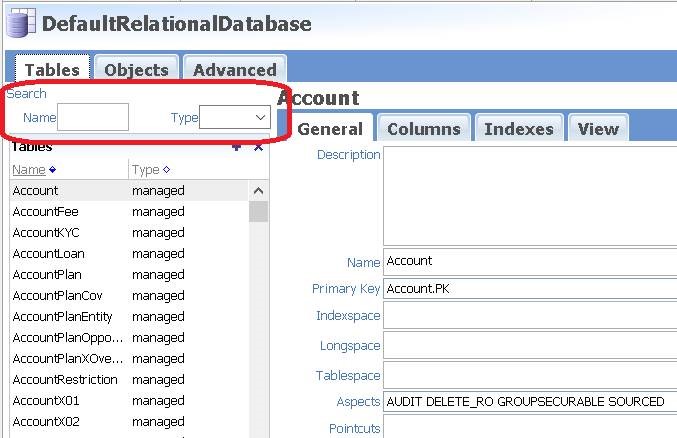Click the Primary Key field
The width and height of the screenshot is (677, 438).
coord(530,289)
